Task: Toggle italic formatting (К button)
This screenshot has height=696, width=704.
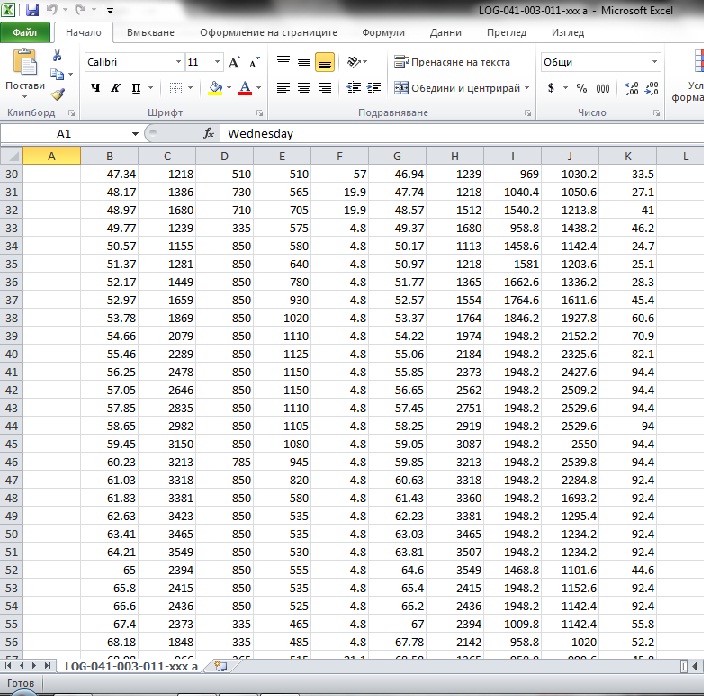Action: (117, 88)
